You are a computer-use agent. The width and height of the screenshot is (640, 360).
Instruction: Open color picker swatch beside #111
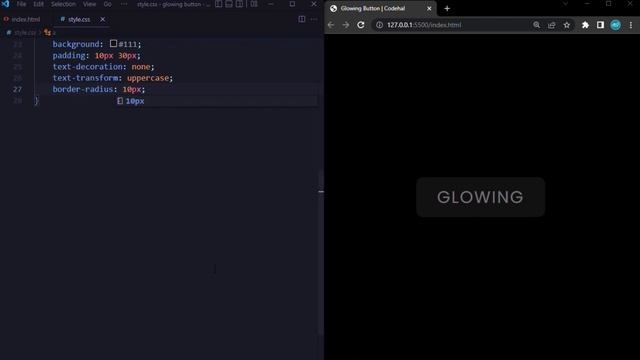113,43
